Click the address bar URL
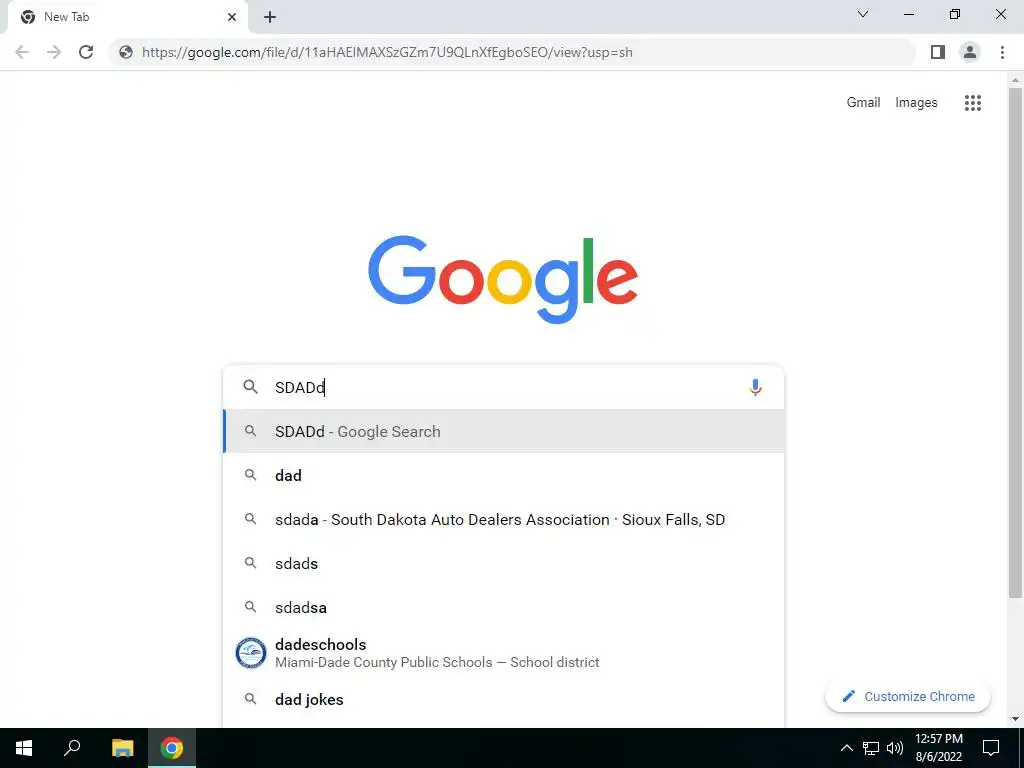This screenshot has width=1024, height=768. [x=387, y=52]
